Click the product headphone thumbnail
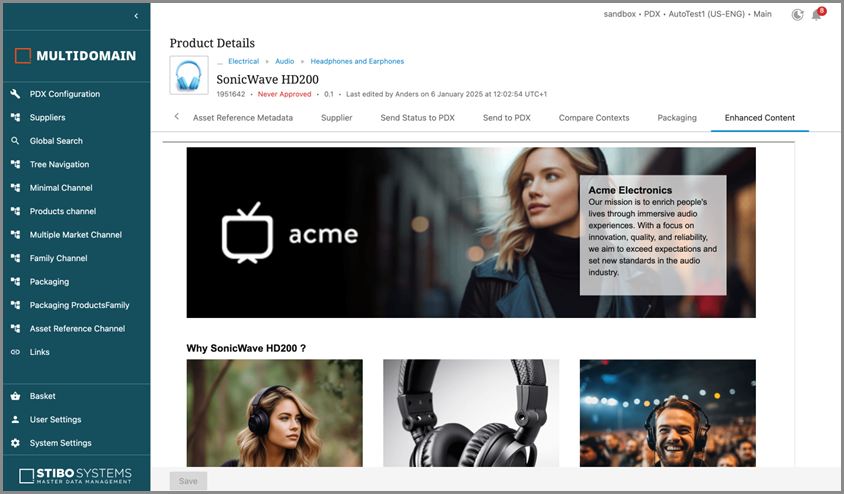The width and height of the screenshot is (844, 494). (189, 75)
